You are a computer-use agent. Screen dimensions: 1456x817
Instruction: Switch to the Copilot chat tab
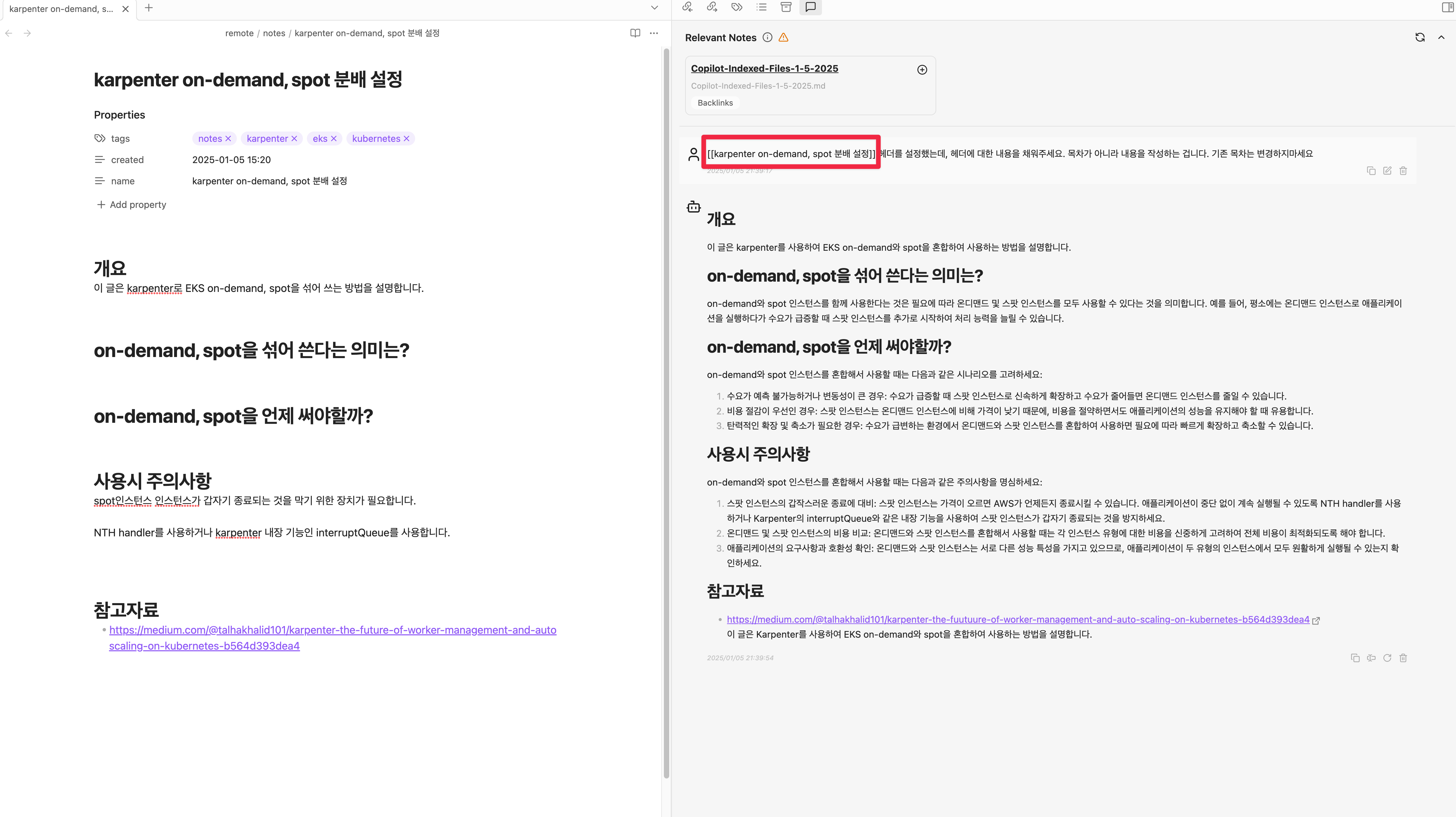pyautogui.click(x=810, y=7)
